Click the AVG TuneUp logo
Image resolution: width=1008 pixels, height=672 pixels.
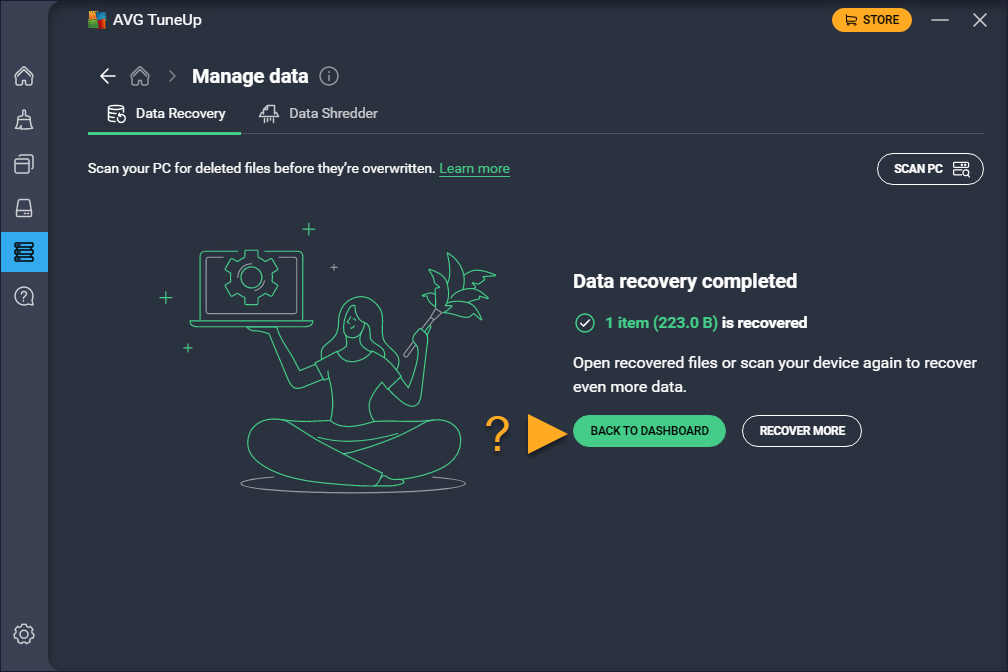click(x=98, y=20)
